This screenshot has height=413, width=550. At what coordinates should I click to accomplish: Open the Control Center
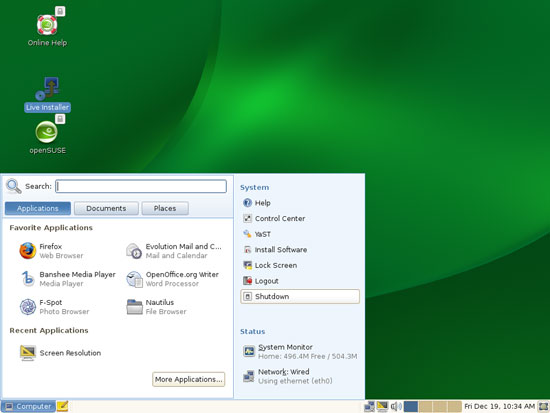[x=274, y=219]
